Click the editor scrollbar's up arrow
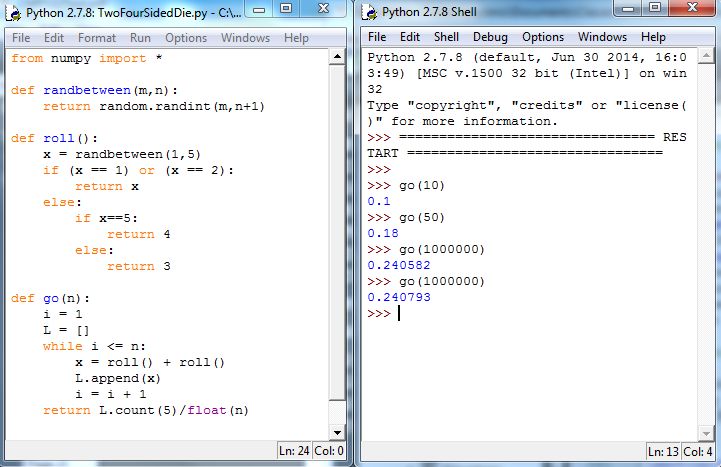721x467 pixels. [x=337, y=58]
